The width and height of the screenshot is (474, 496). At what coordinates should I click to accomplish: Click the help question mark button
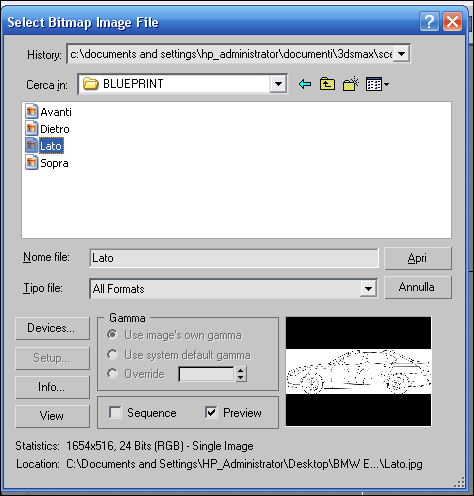(x=429, y=22)
